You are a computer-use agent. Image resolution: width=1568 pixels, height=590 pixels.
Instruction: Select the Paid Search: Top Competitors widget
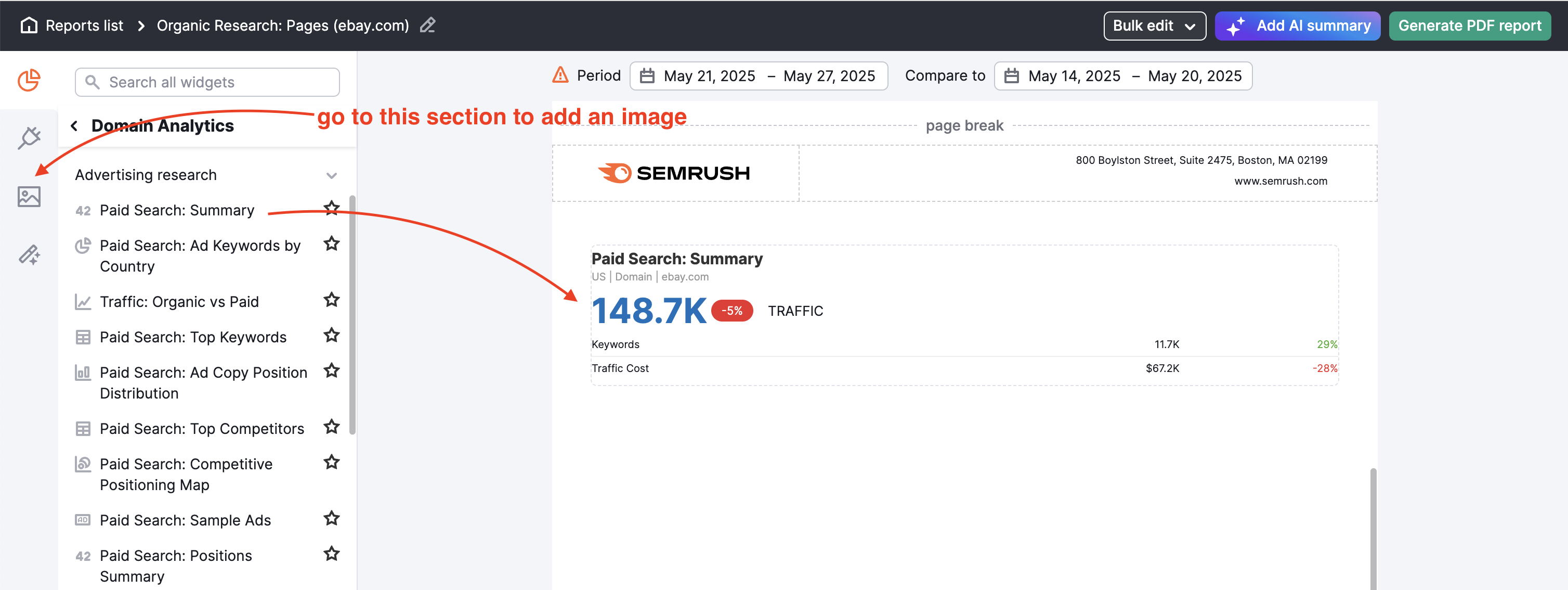click(x=202, y=428)
